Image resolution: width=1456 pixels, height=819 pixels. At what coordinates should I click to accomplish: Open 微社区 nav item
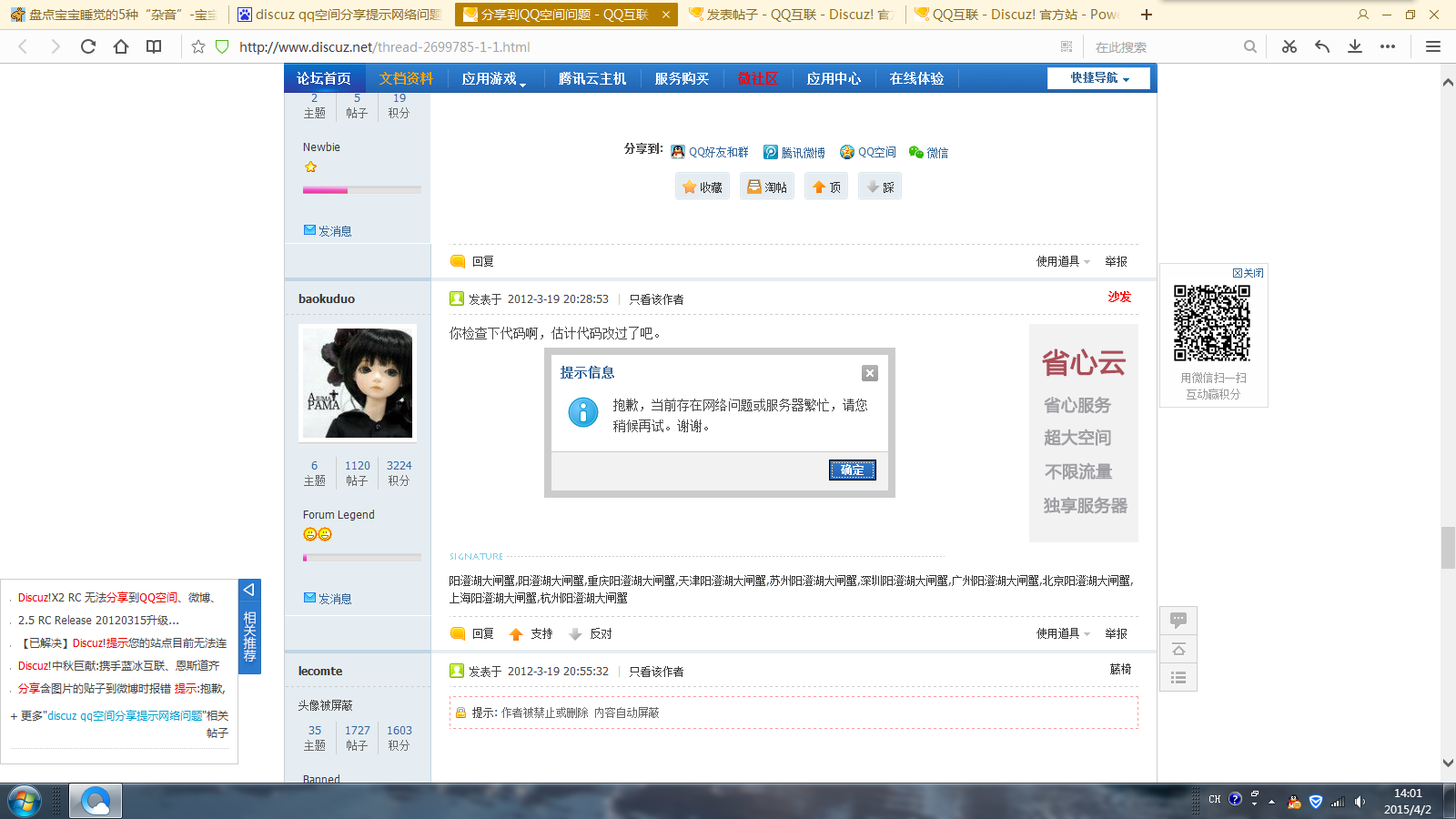click(758, 79)
